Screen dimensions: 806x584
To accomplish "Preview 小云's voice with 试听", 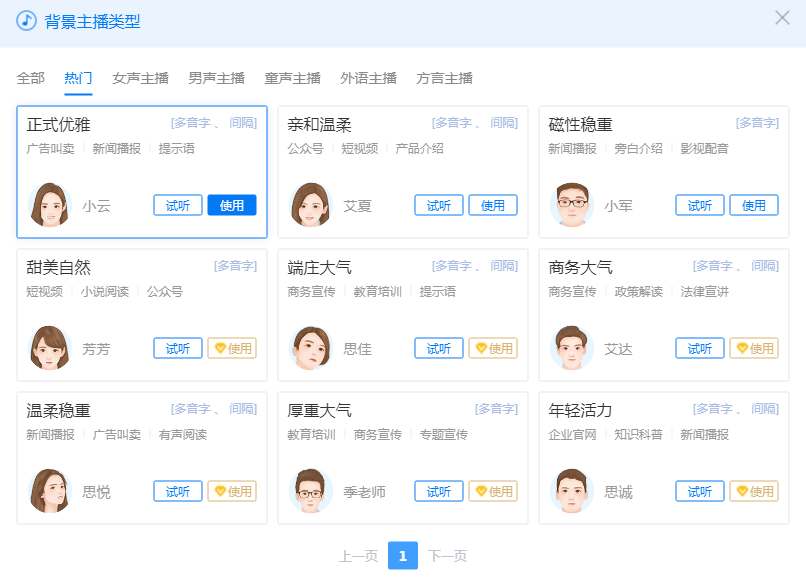I will 178,206.
